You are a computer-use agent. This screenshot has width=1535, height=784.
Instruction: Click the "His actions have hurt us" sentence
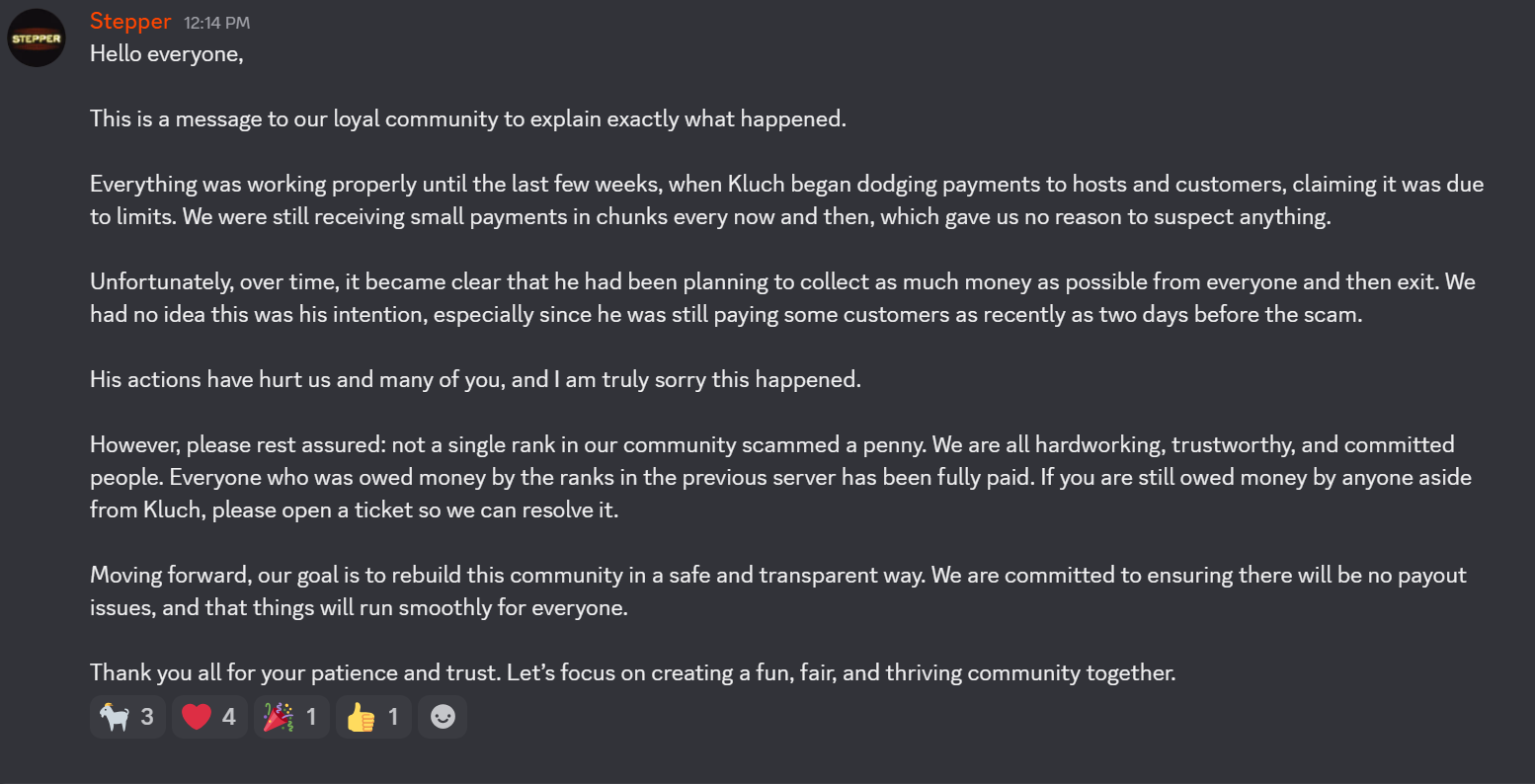(x=475, y=380)
